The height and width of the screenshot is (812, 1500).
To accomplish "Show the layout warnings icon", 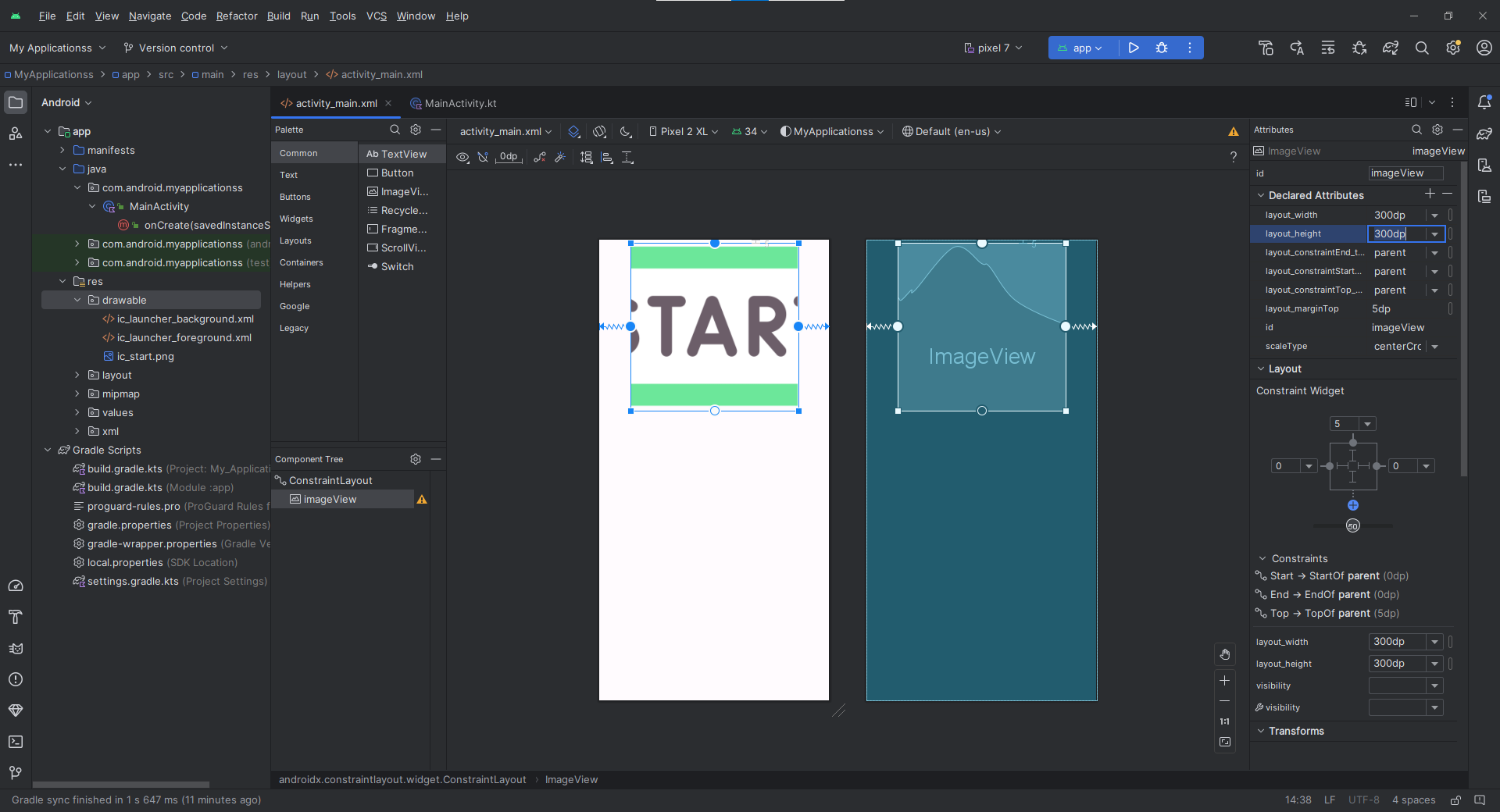I will point(1234,131).
